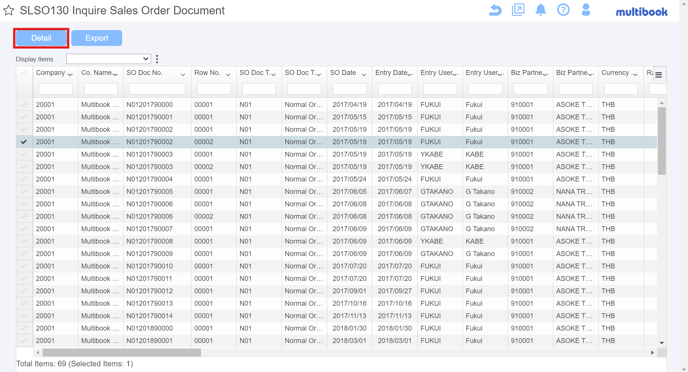Click the SO Date filter field

coord(349,89)
